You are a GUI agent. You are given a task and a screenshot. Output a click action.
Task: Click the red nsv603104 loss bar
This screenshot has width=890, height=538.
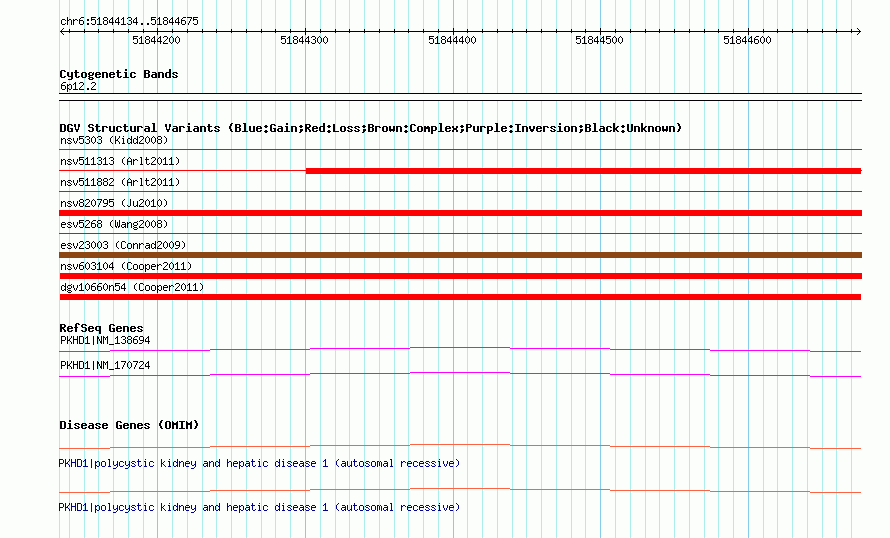tap(460, 276)
